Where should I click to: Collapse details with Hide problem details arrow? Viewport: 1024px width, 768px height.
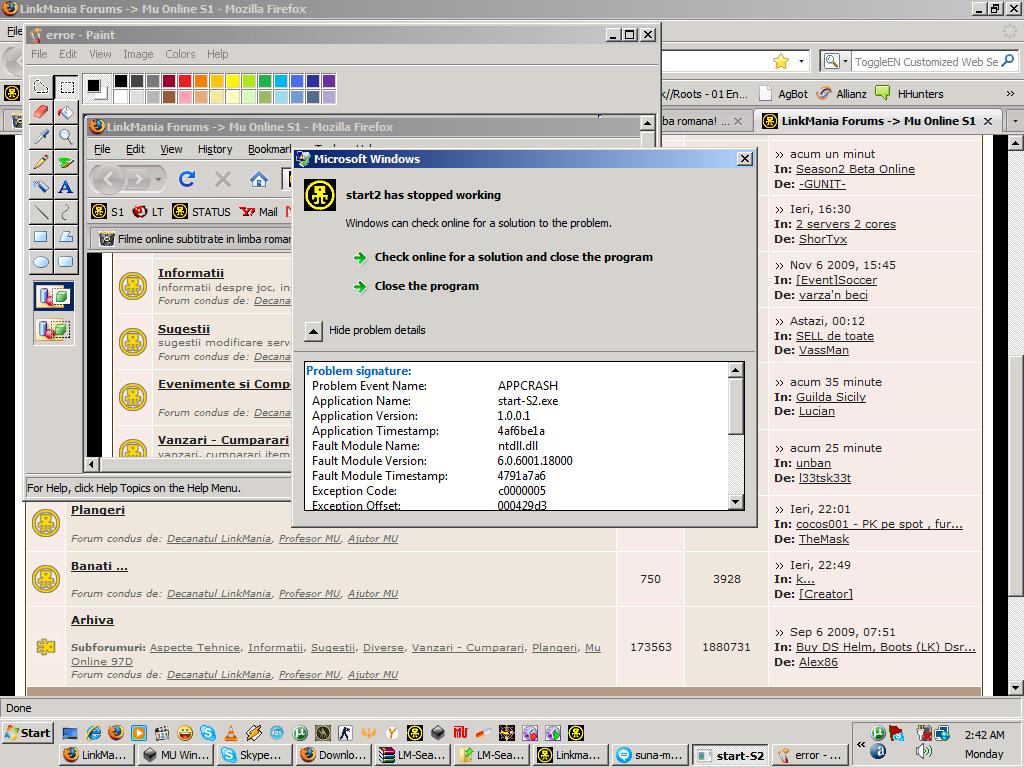click(x=313, y=331)
